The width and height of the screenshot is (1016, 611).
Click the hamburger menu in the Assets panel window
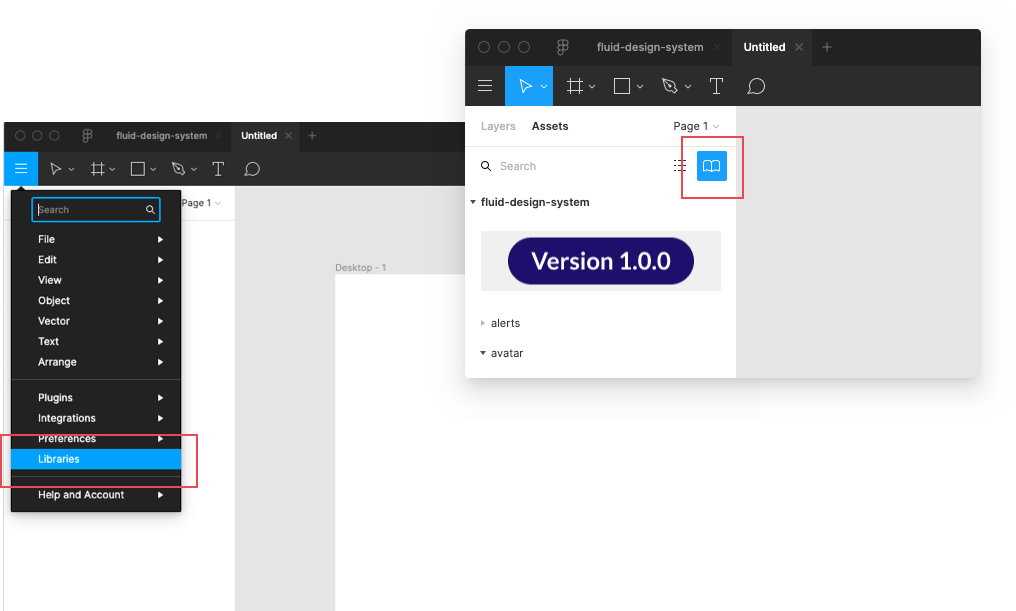[485, 87]
